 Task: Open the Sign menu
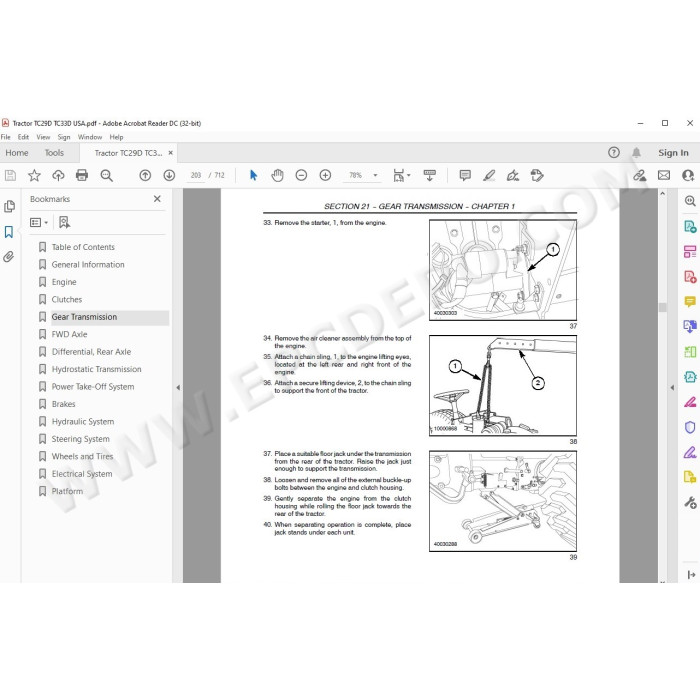(x=64, y=137)
